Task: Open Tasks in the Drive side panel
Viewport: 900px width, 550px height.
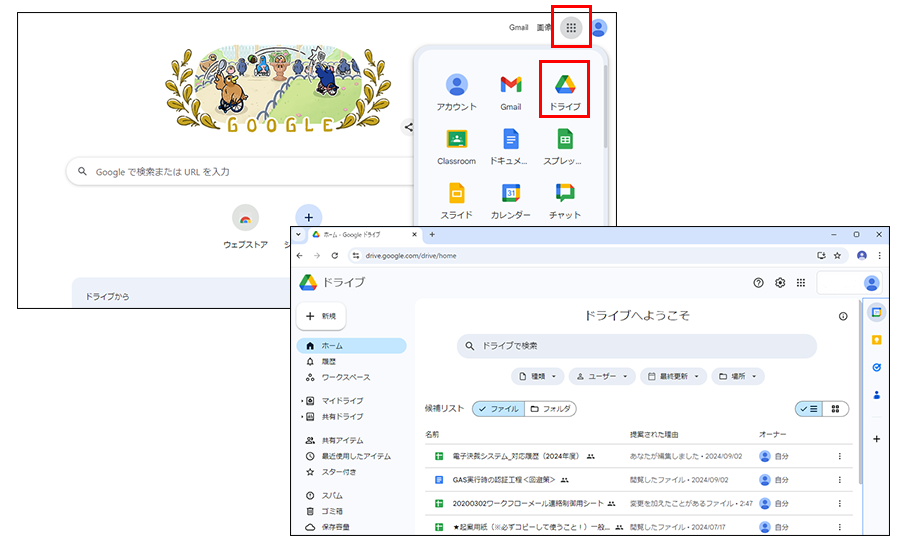Action: tap(876, 367)
